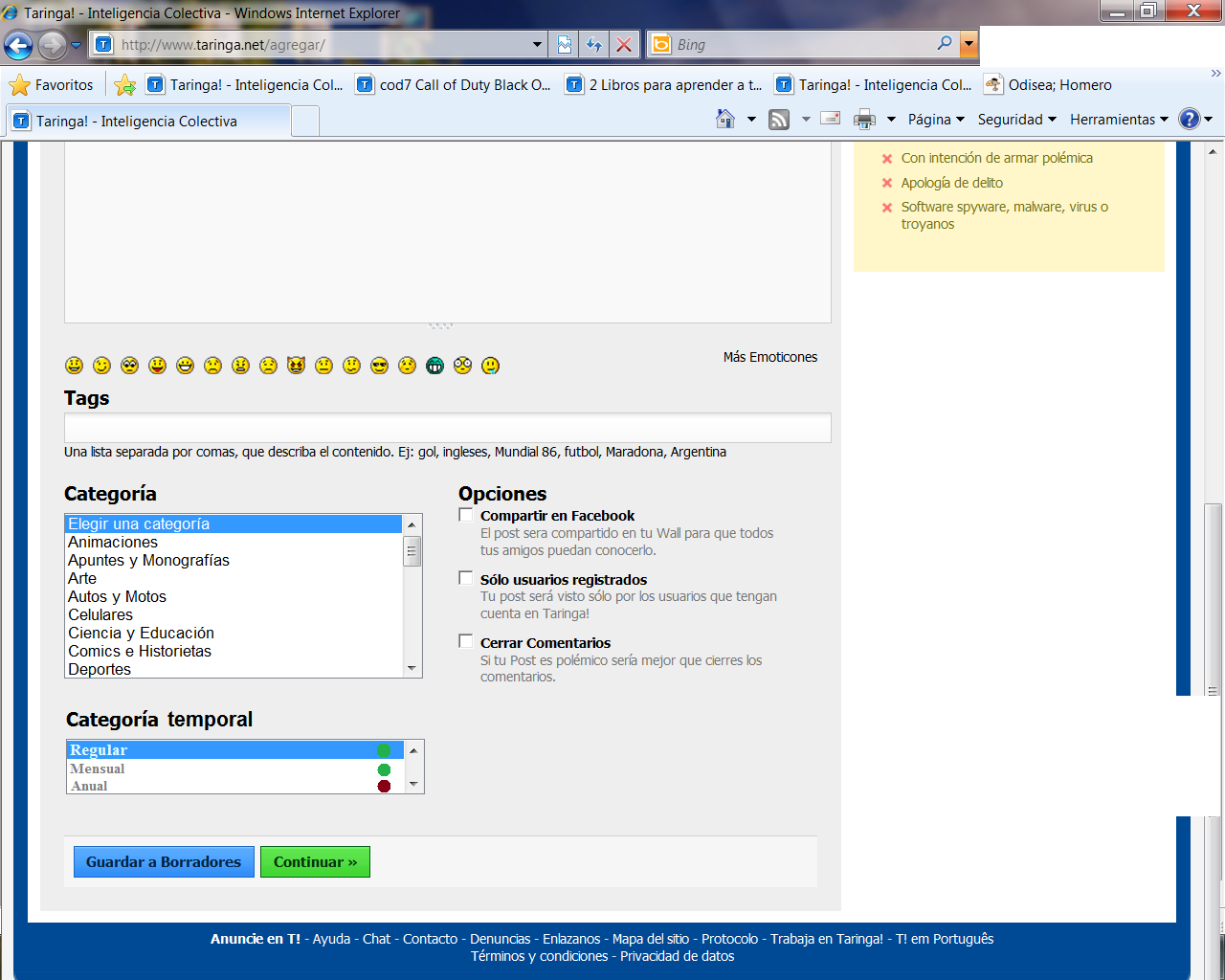Expand the Home button dropdown arrow
The image size is (1225, 980).
coord(751,120)
